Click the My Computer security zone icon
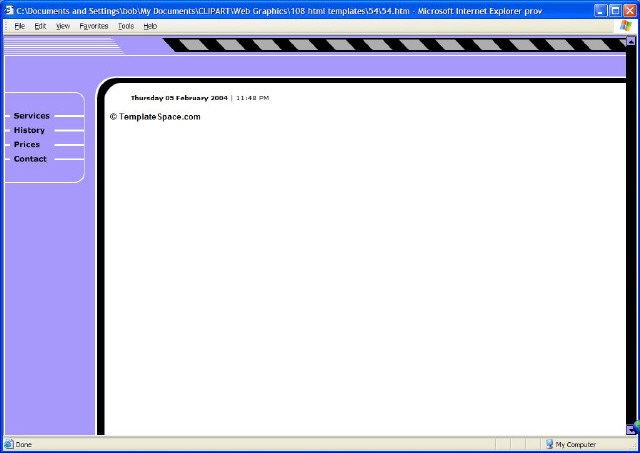This screenshot has width=640, height=453. [x=549, y=444]
